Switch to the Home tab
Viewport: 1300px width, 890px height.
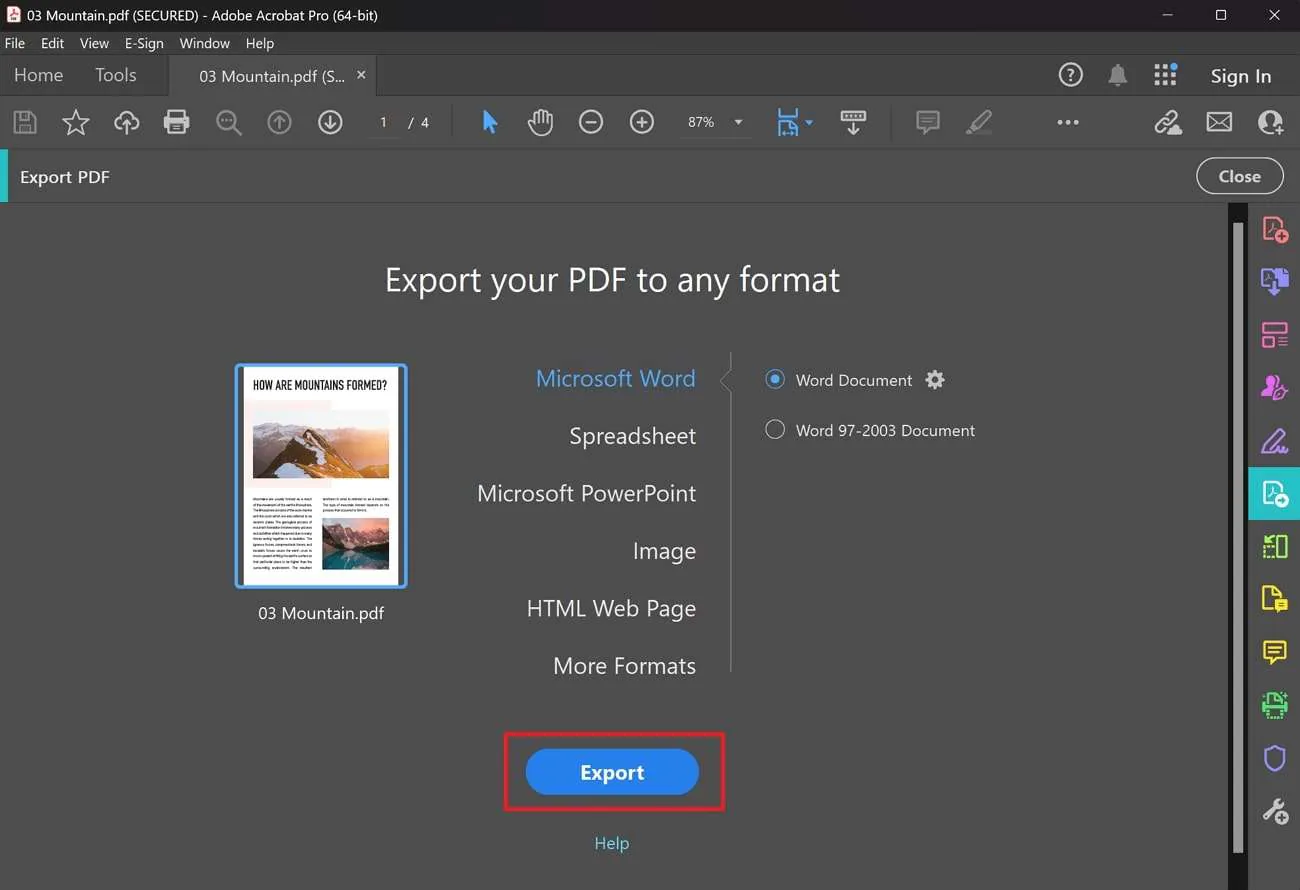(x=38, y=75)
